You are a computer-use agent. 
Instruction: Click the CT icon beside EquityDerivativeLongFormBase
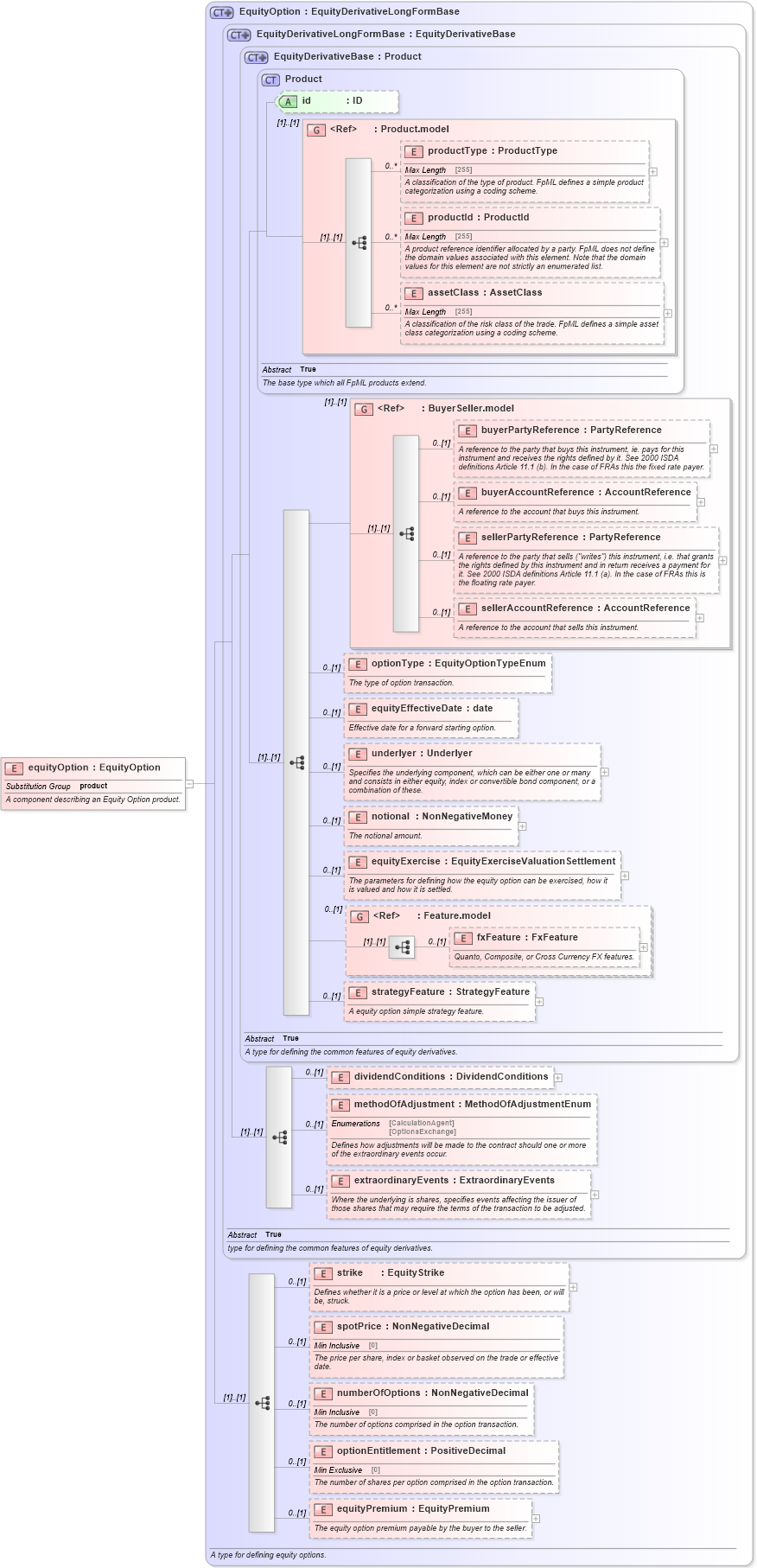239,35
